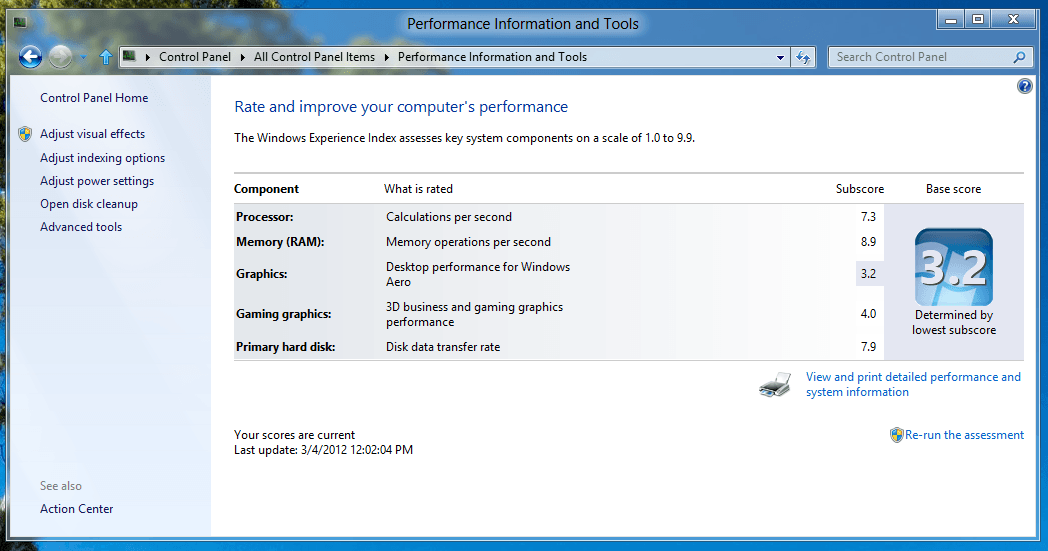Open the address bar history dropdown
Image resolution: width=1048 pixels, height=551 pixels.
tap(780, 58)
